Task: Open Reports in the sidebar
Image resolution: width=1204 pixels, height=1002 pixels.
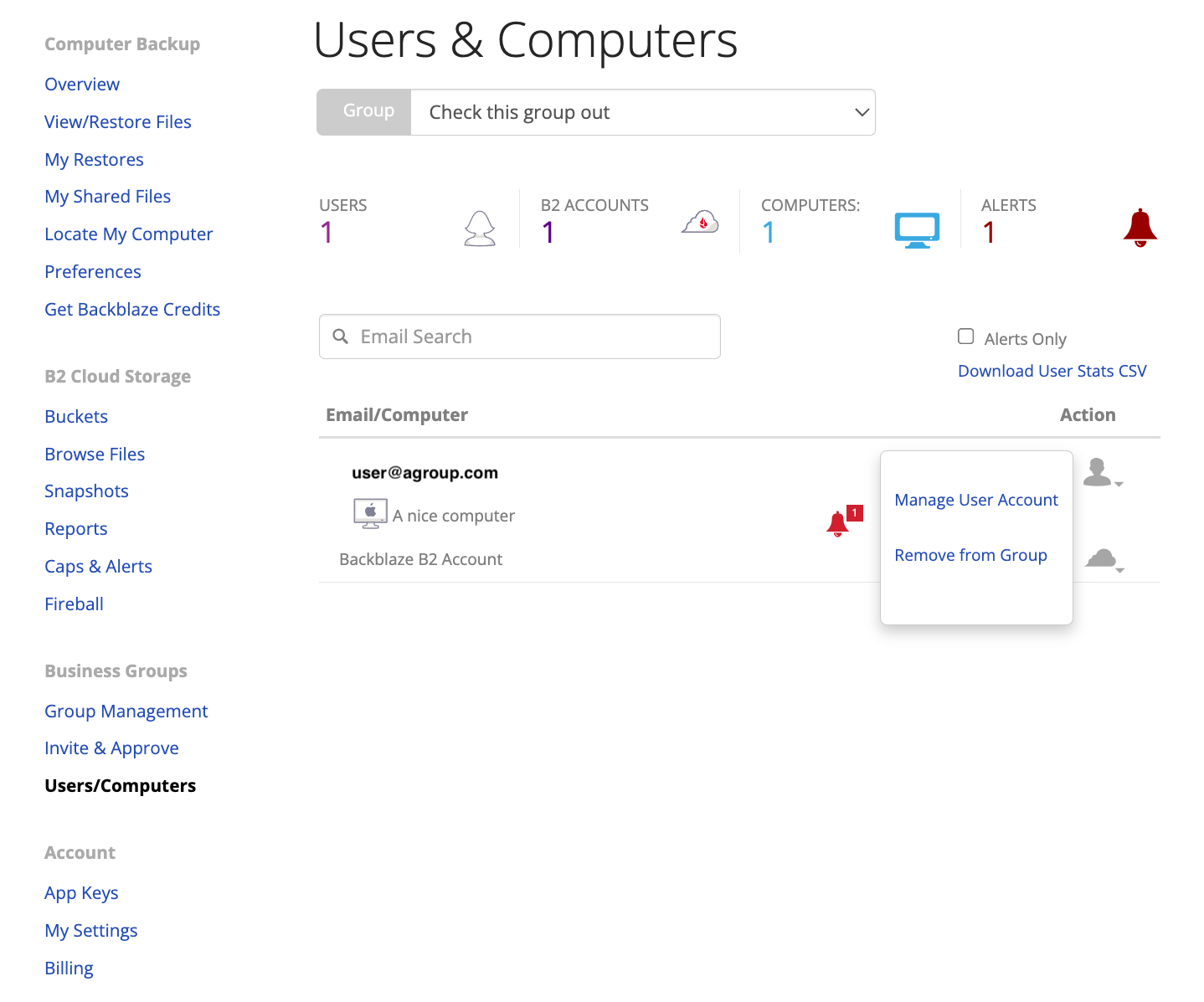Action: click(x=76, y=529)
